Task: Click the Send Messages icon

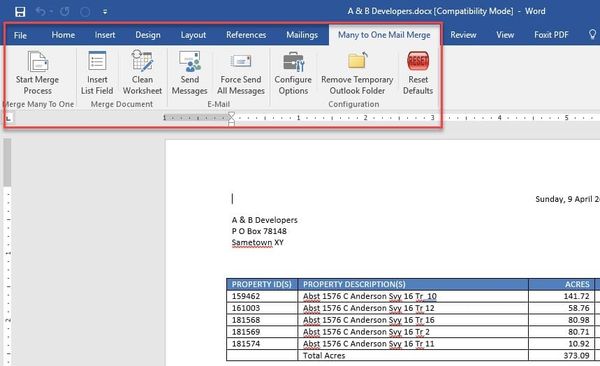Action: pos(190,61)
